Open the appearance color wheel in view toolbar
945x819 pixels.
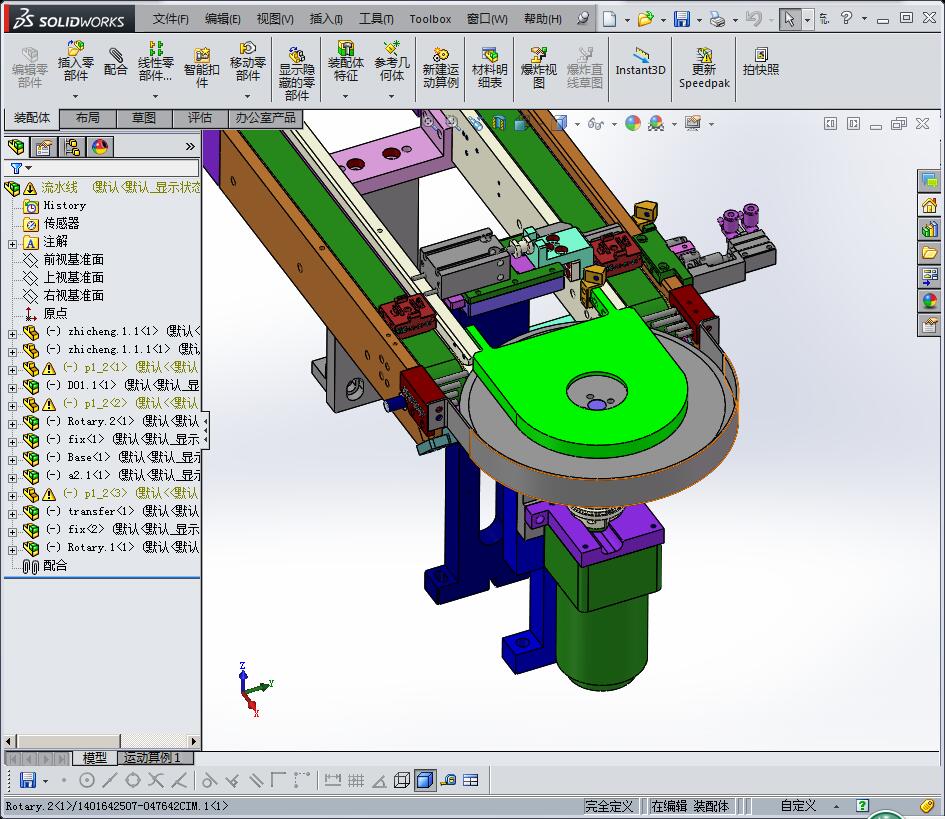tap(632, 123)
